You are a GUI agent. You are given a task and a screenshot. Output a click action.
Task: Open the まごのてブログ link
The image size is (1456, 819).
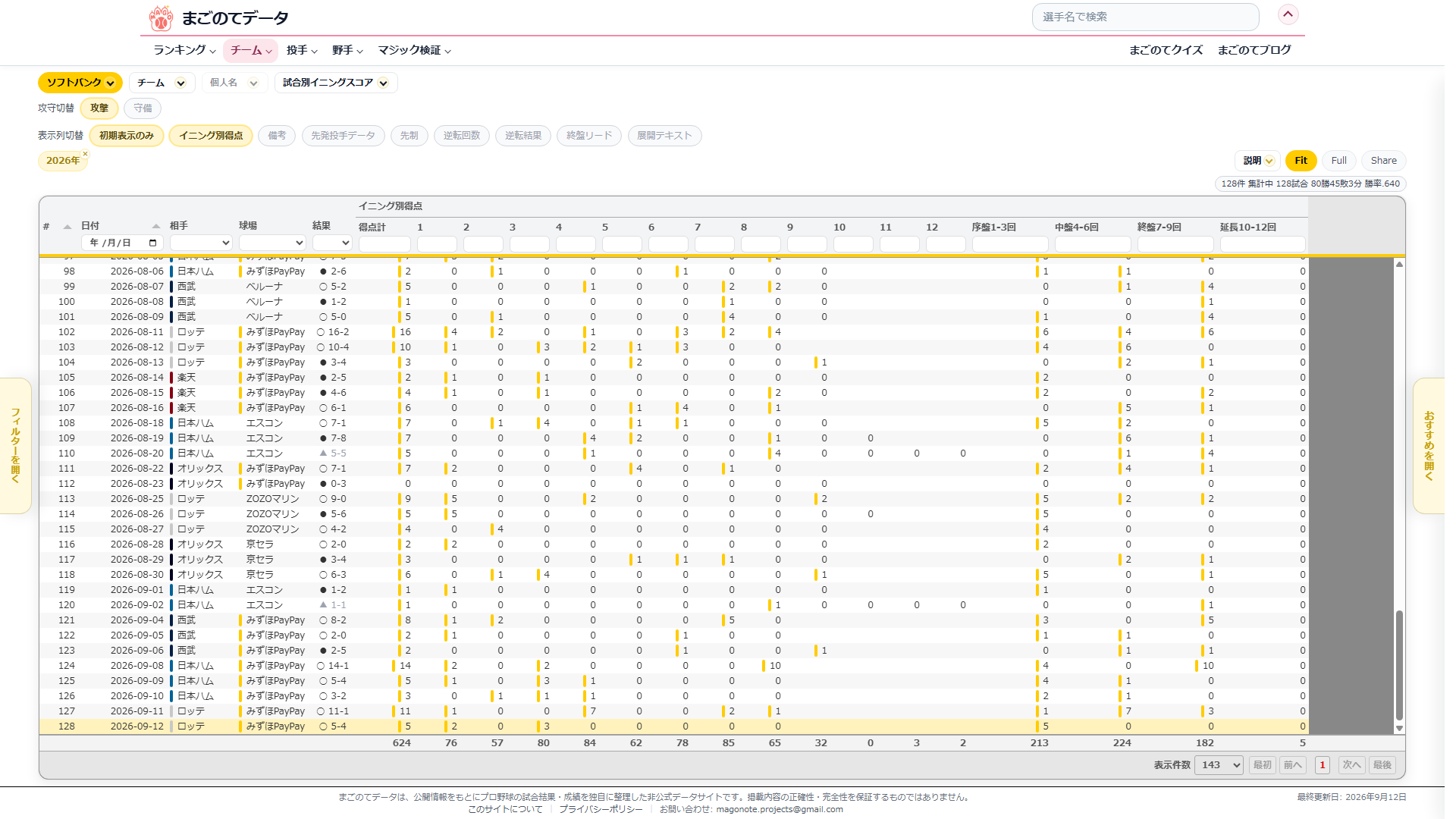[x=1254, y=50]
